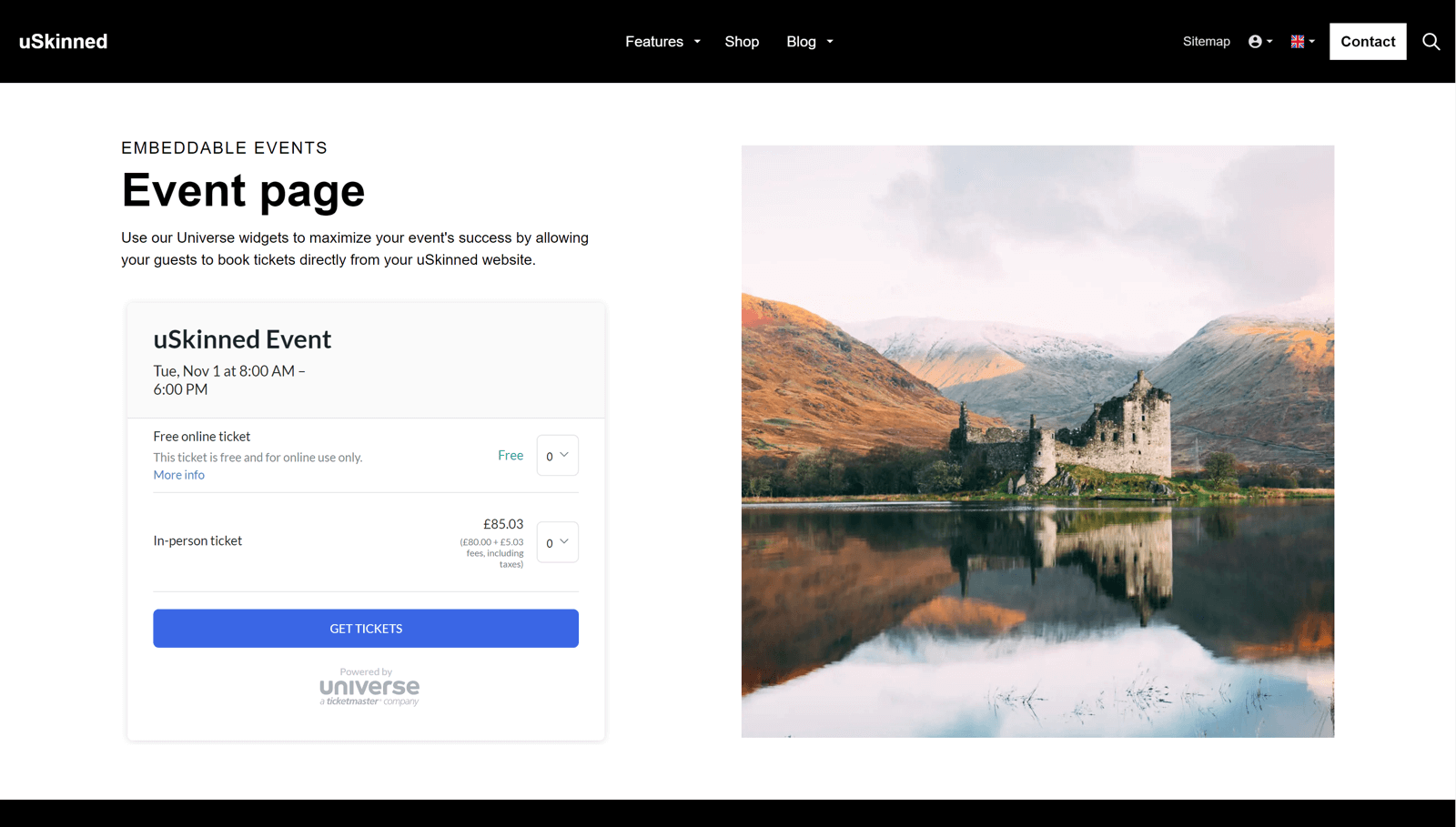Screen dimensions: 1456x827
Task: Click the Tue, Nov 1 event date
Action: (227, 371)
